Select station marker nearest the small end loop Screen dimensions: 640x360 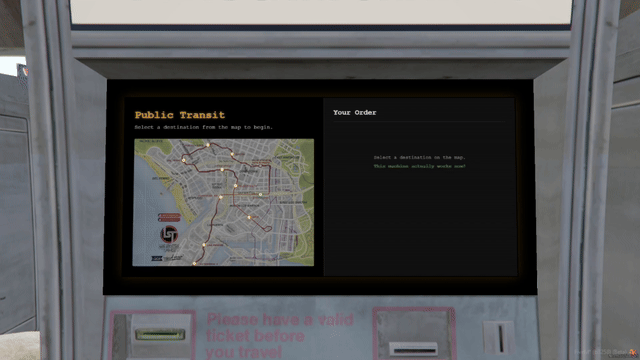249,218
